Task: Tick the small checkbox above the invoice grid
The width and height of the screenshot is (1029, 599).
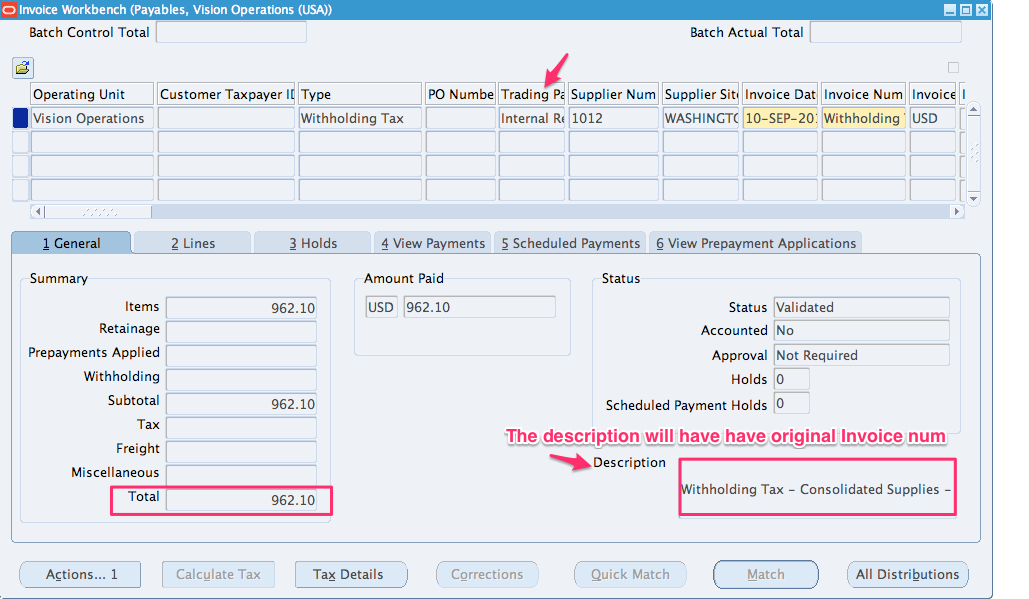Action: [954, 68]
